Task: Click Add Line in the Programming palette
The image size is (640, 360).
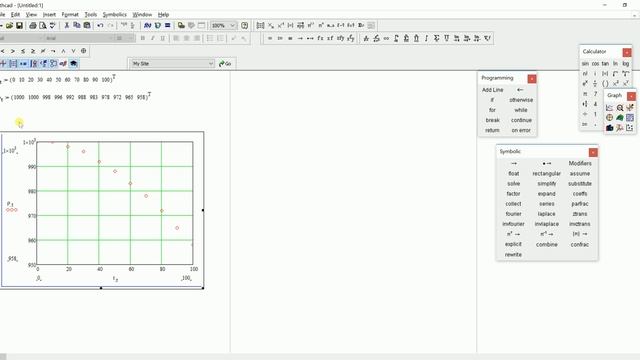Action: (x=492, y=90)
